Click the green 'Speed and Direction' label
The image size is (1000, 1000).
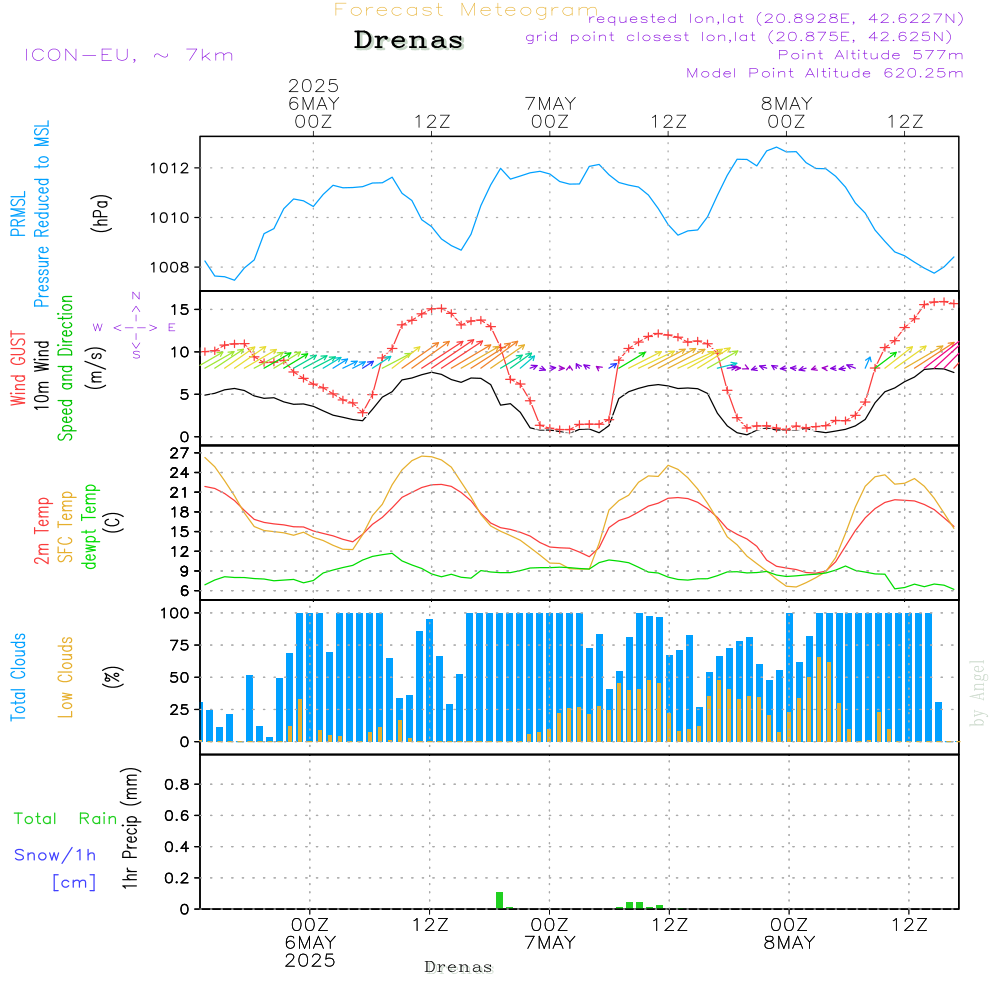point(66,368)
